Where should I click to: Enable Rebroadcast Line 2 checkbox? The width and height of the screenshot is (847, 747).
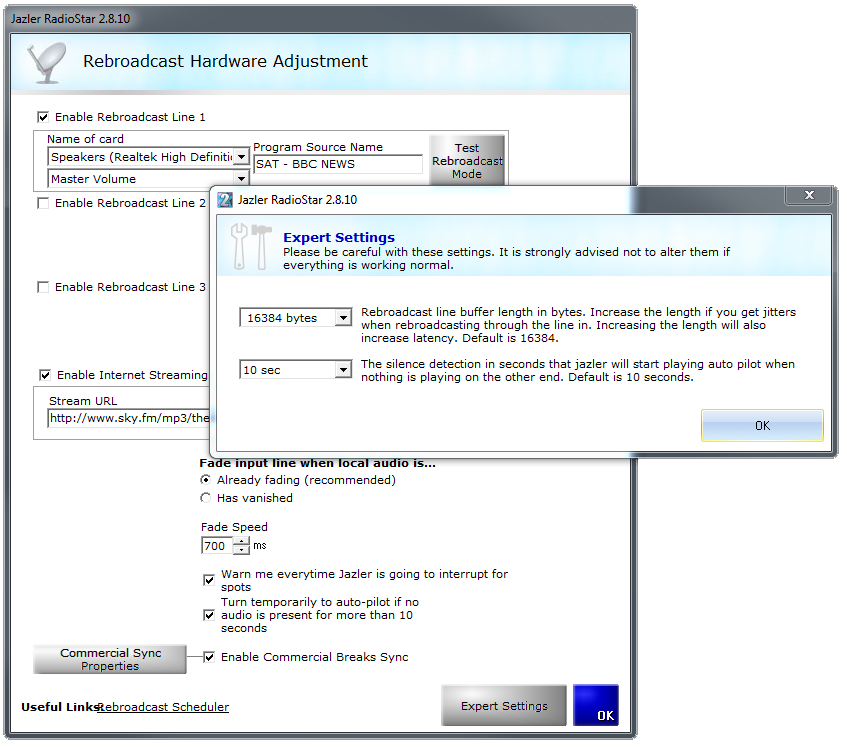[43, 203]
